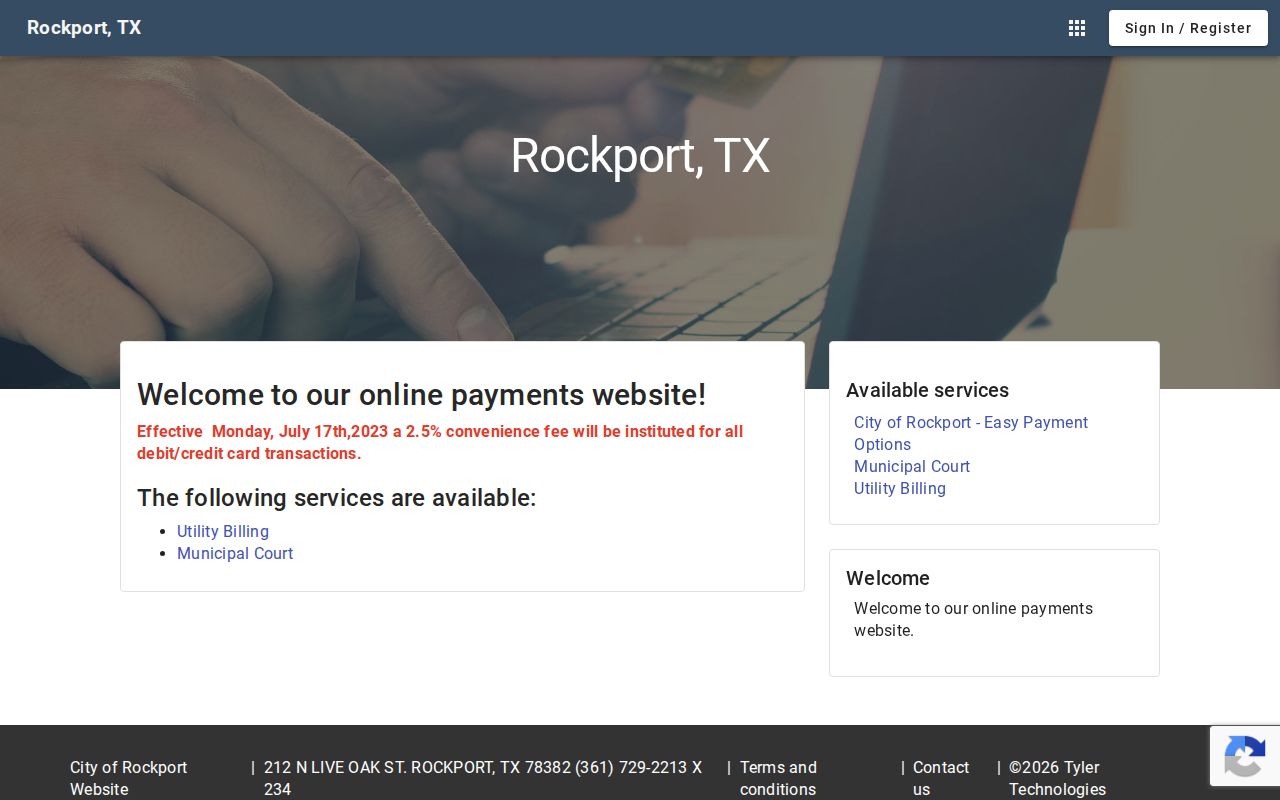The image size is (1280, 800).
Task: Click the Sign In / Register button
Action: [x=1188, y=28]
